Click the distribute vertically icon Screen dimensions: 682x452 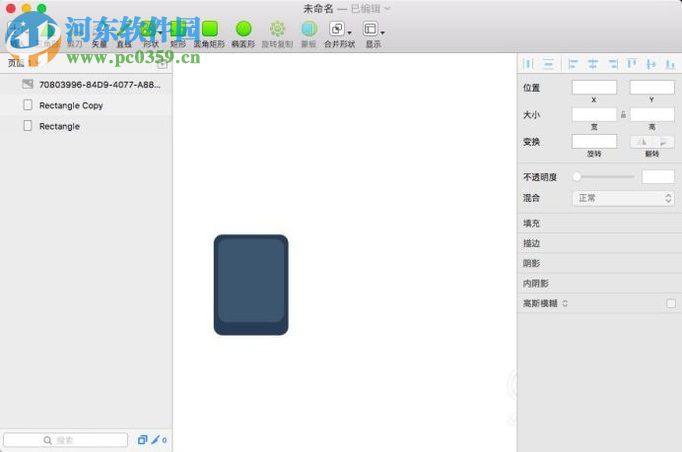[548, 64]
